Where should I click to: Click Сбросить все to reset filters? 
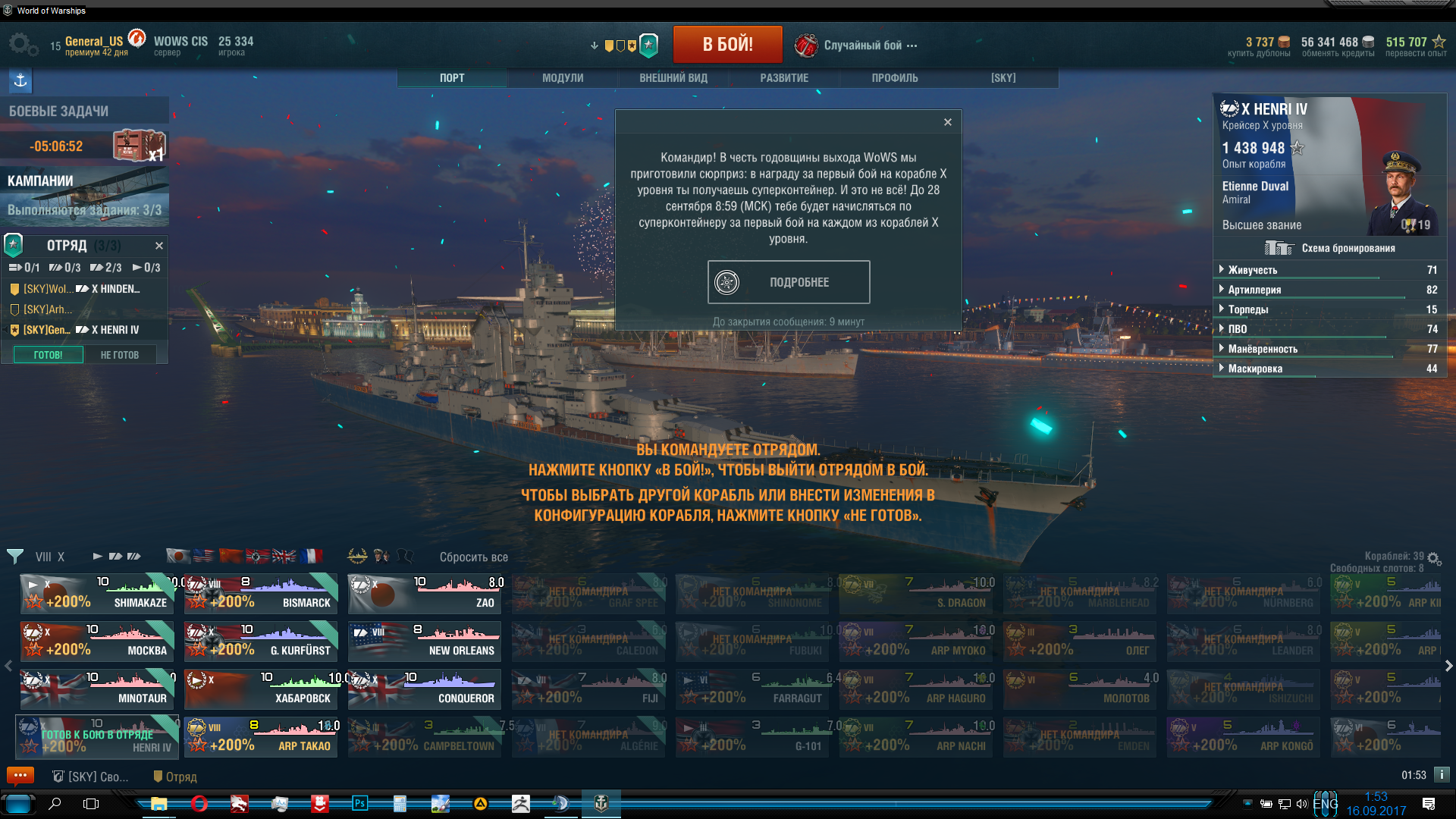[474, 557]
